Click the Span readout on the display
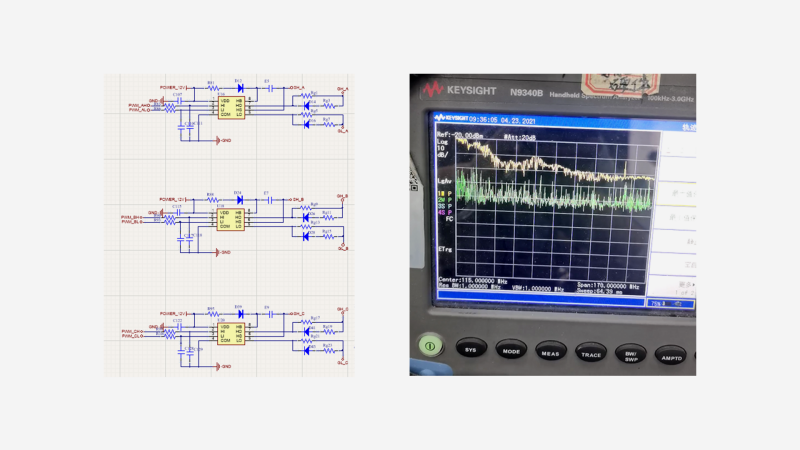800x450 pixels. (x=611, y=285)
